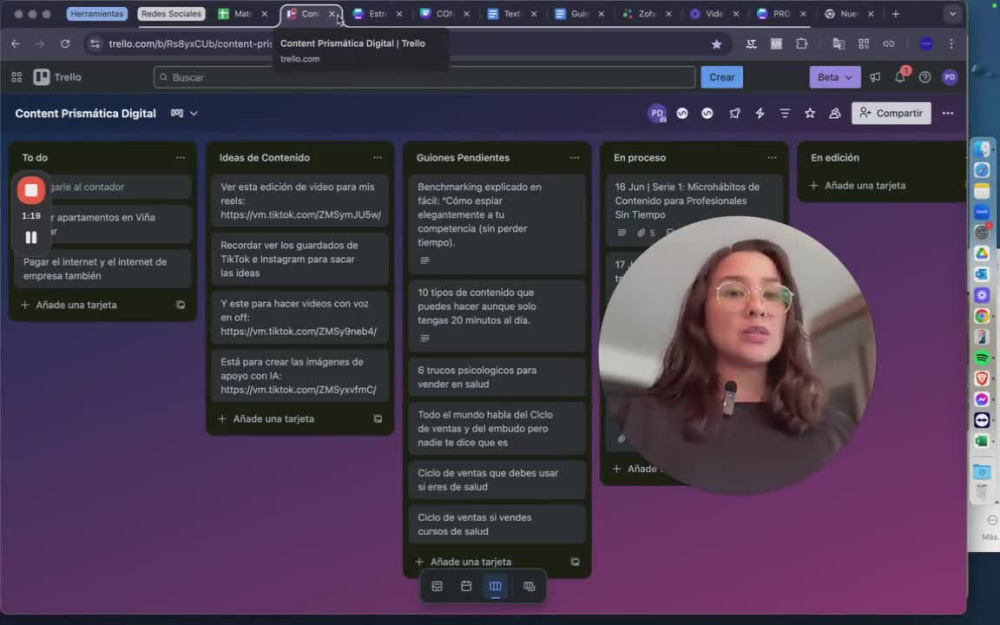Open the board view switcher chevron

pos(194,114)
